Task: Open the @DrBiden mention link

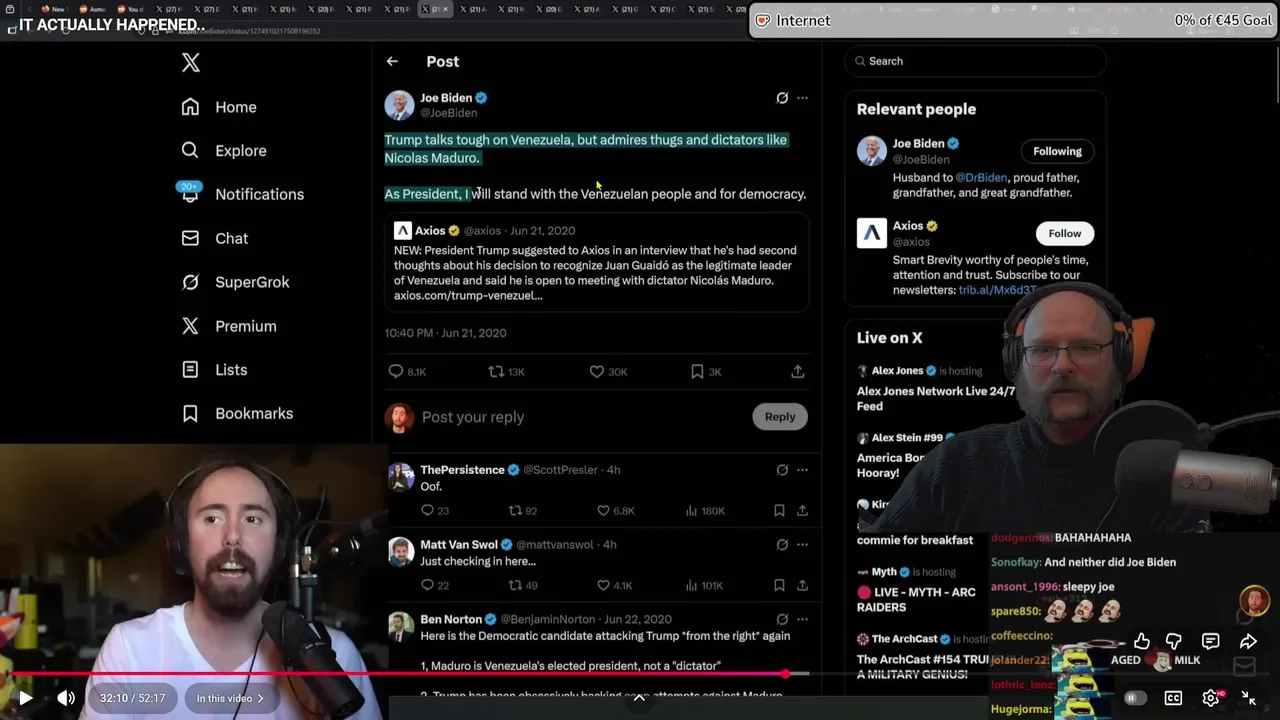Action: coord(981,178)
